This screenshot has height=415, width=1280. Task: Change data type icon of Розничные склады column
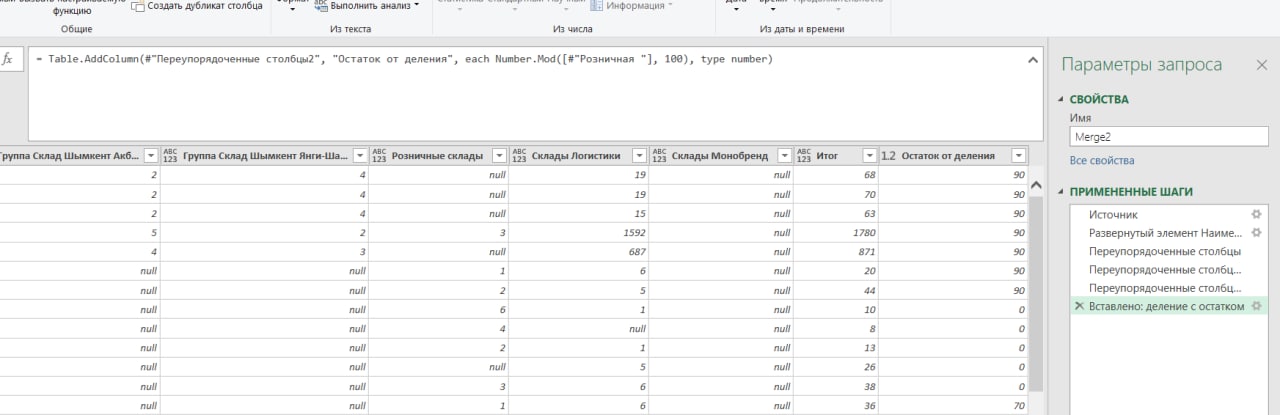(x=379, y=156)
